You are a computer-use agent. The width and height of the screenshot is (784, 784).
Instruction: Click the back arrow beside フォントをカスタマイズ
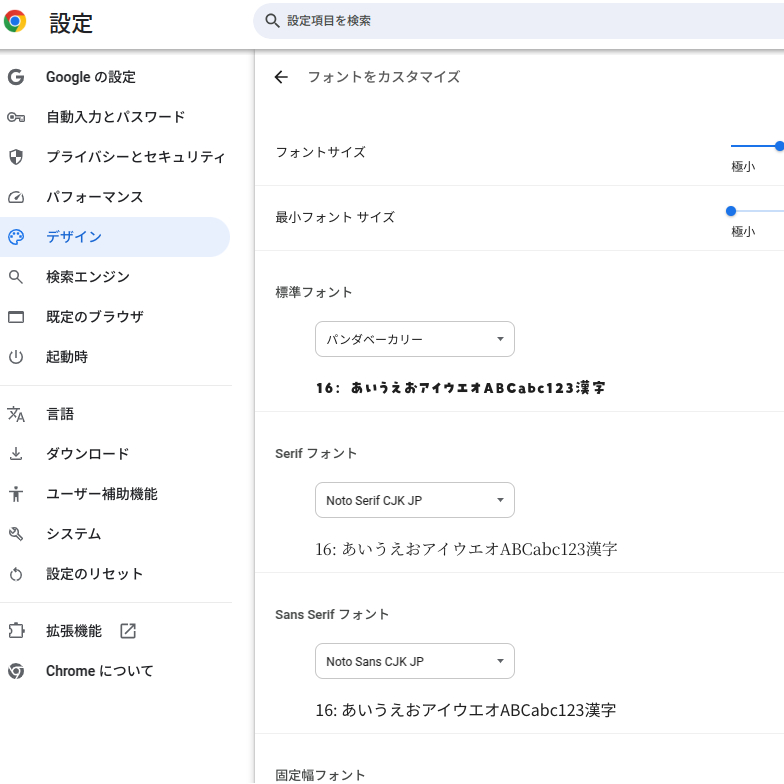tap(281, 77)
